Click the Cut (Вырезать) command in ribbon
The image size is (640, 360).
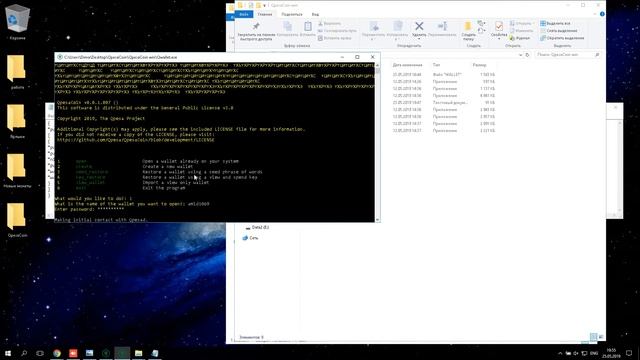coord(330,24)
